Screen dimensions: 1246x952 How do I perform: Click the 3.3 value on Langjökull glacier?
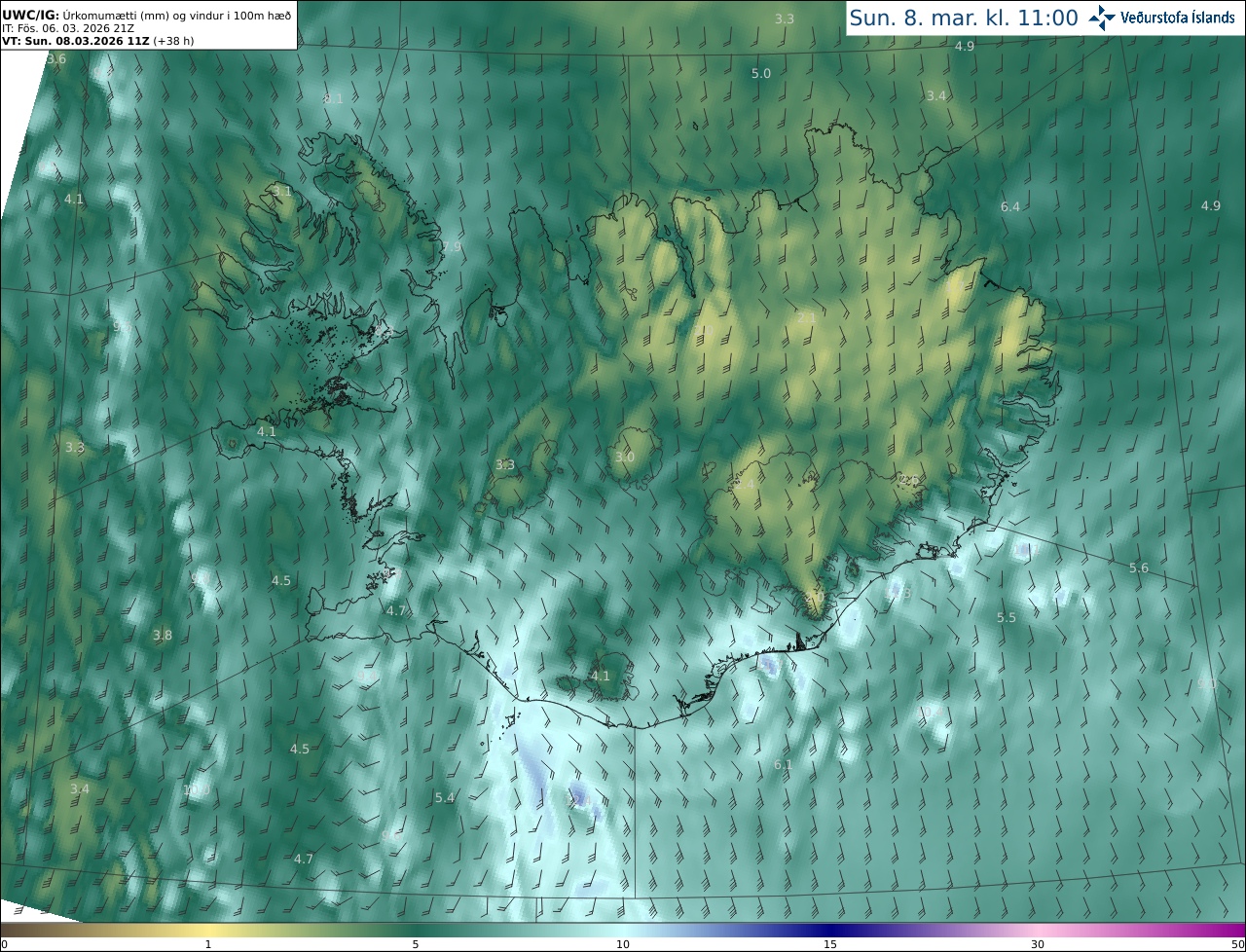(505, 465)
